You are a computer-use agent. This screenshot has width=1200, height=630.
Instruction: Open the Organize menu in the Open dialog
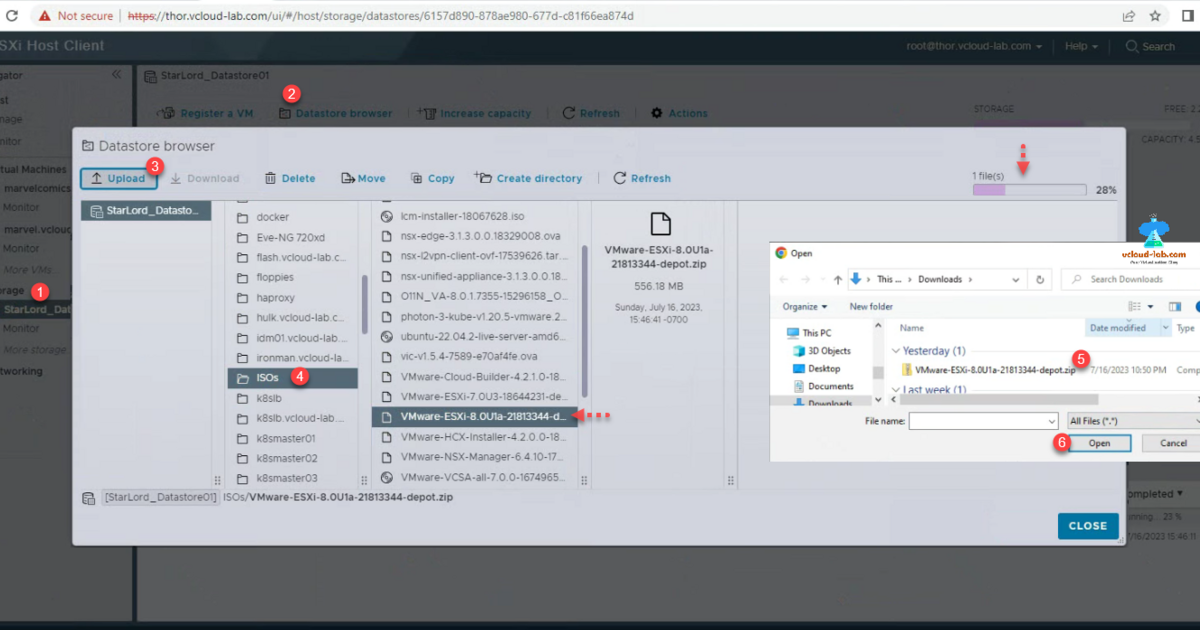804,306
